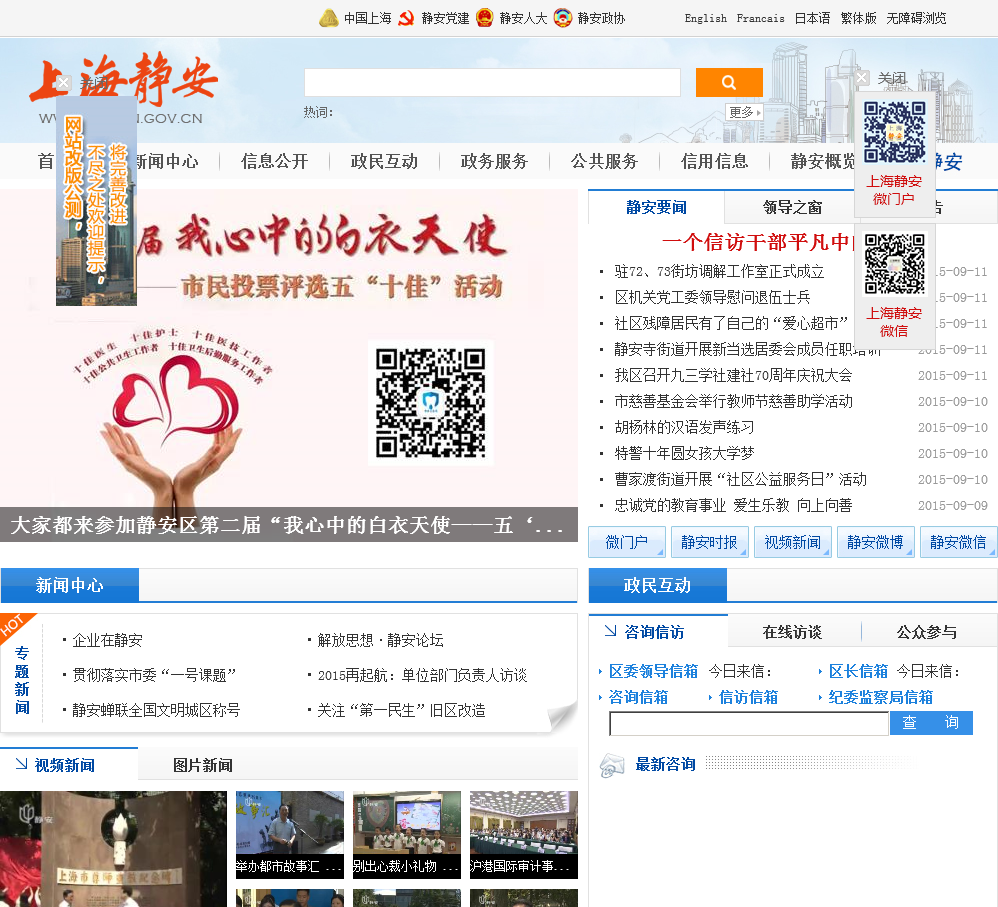Click the blue 查询 button

click(931, 722)
